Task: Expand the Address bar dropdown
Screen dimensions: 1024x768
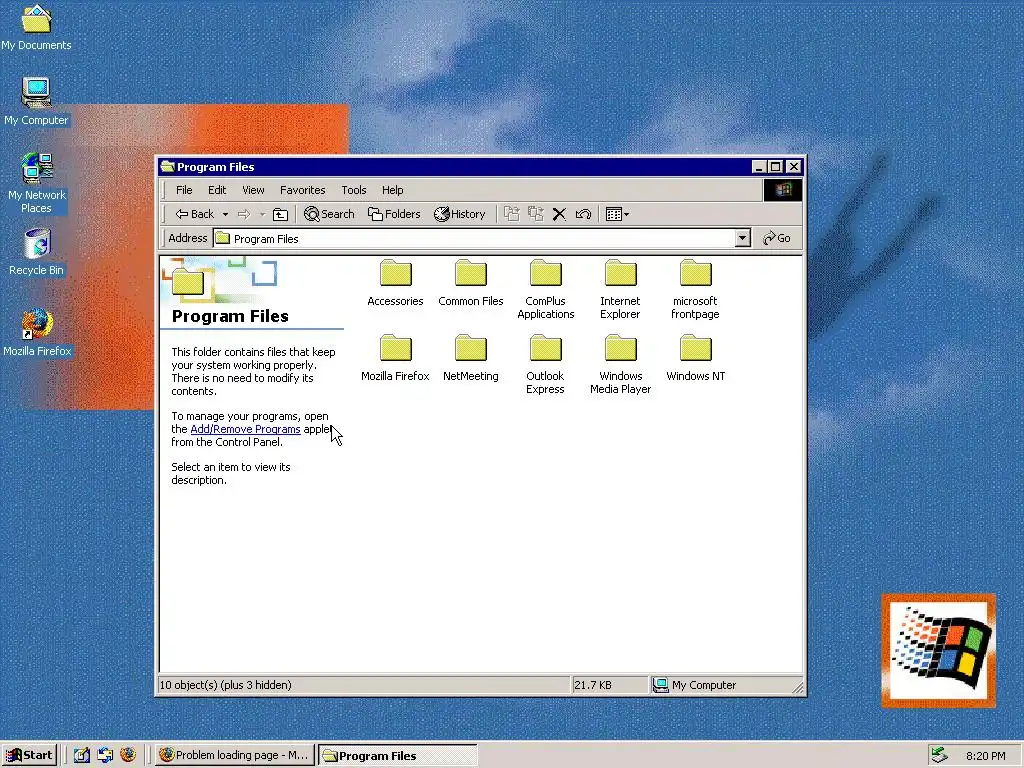Action: (x=743, y=238)
